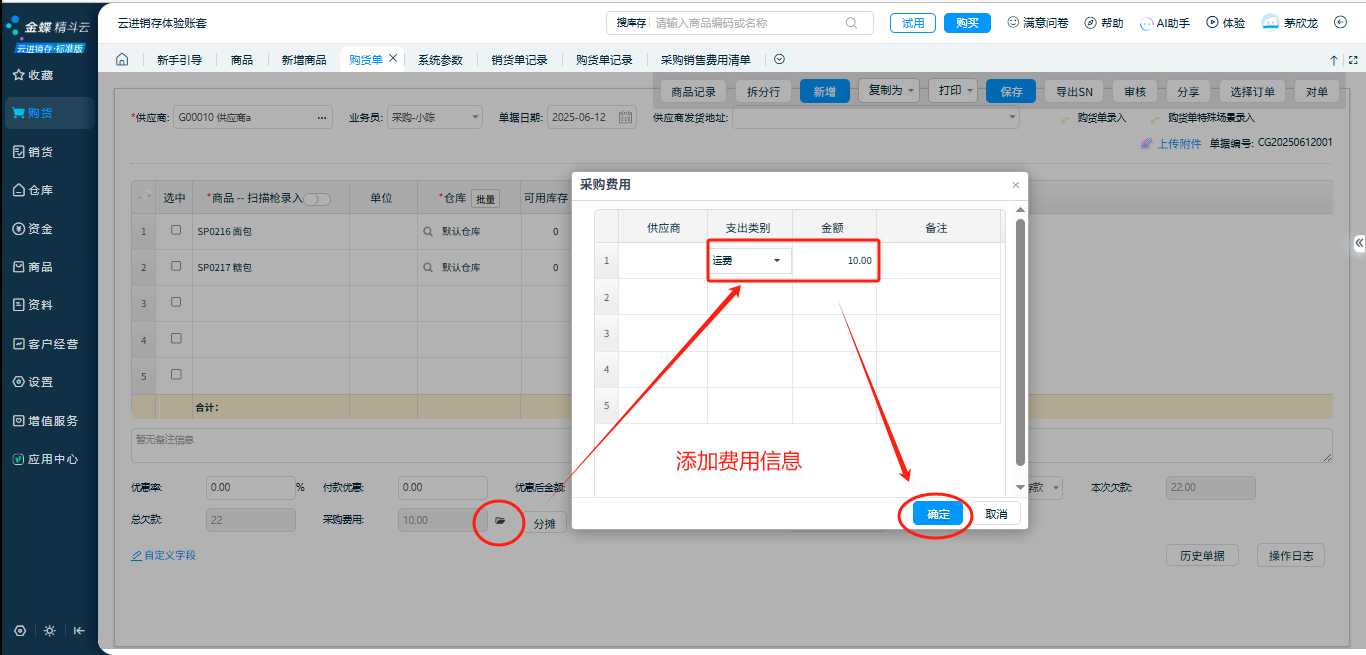Toggle the fullscreen icon in tab bar

[1351, 60]
